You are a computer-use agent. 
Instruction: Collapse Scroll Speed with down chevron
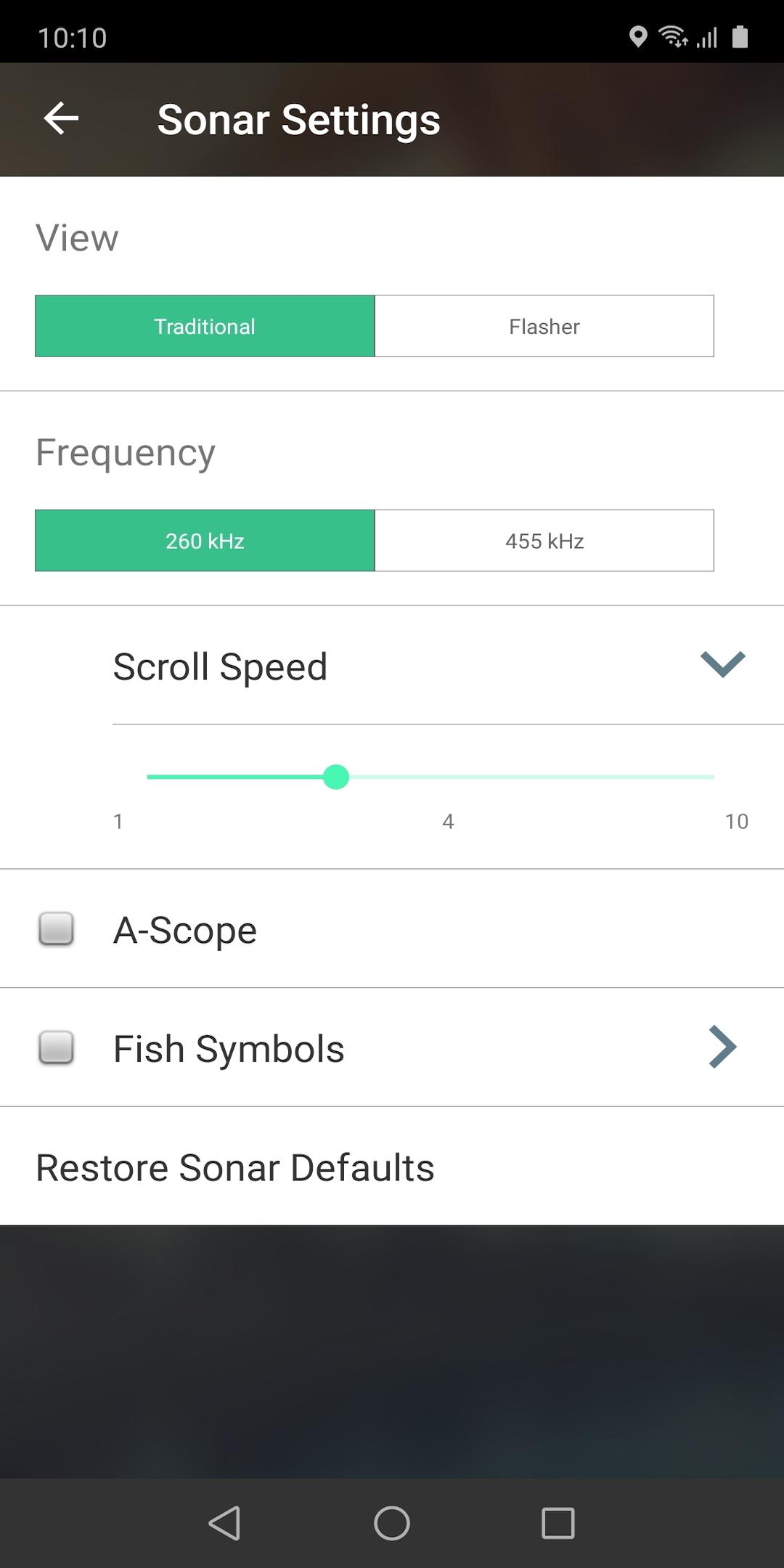(x=722, y=664)
